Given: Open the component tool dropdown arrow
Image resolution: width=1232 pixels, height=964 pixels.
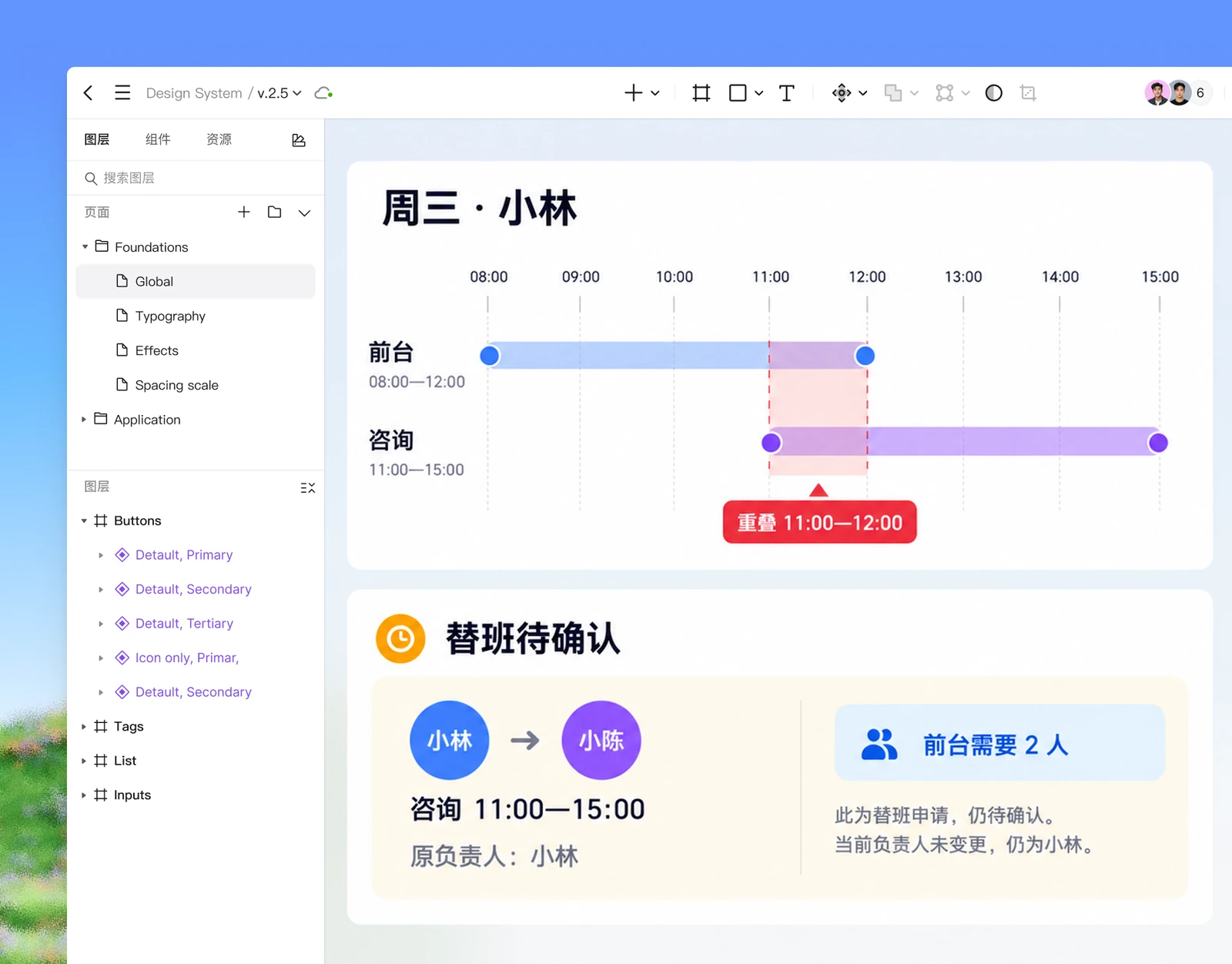Looking at the screenshot, I should coord(863,93).
